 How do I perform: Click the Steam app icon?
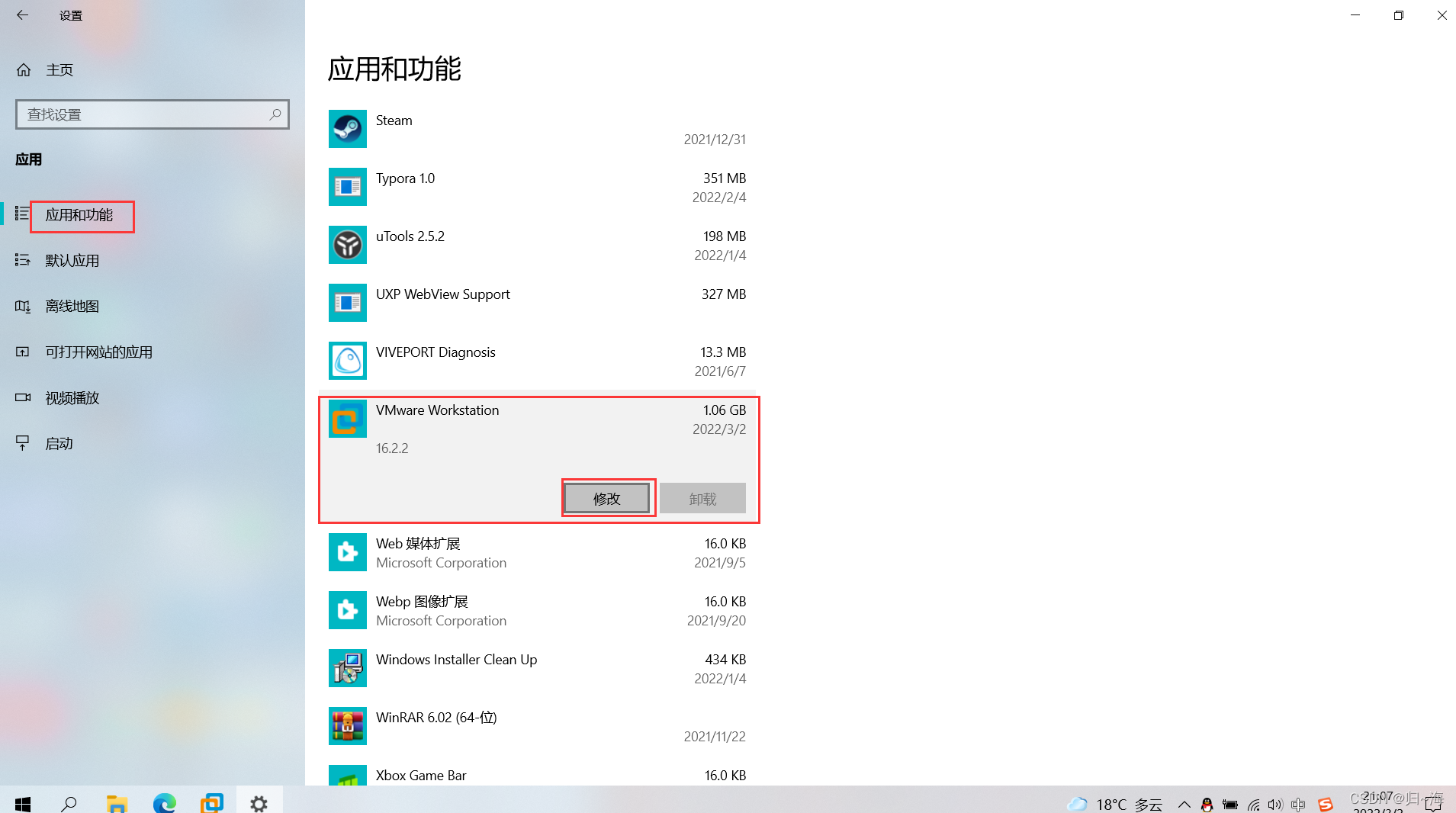348,129
